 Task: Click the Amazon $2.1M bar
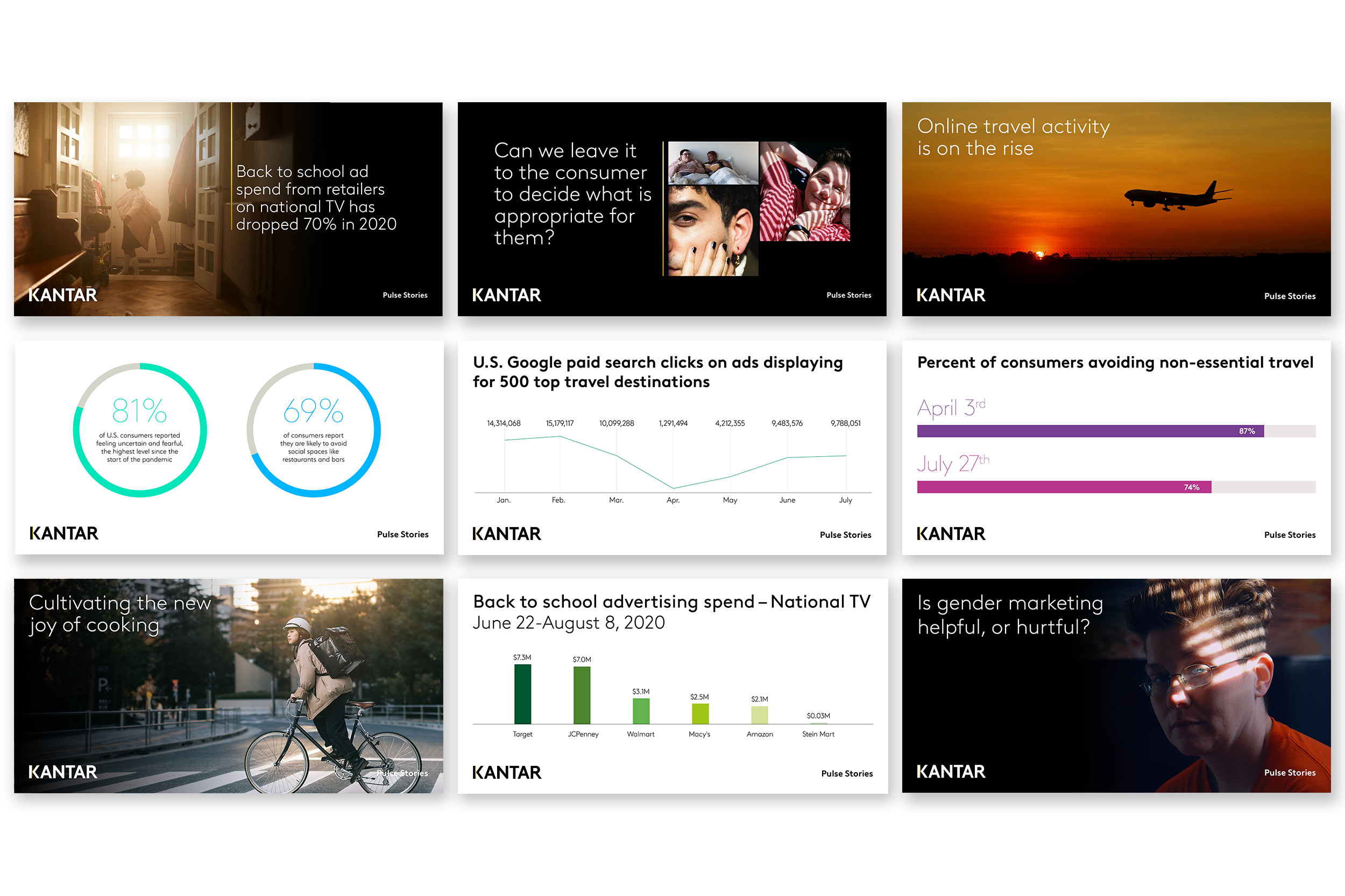click(759, 715)
